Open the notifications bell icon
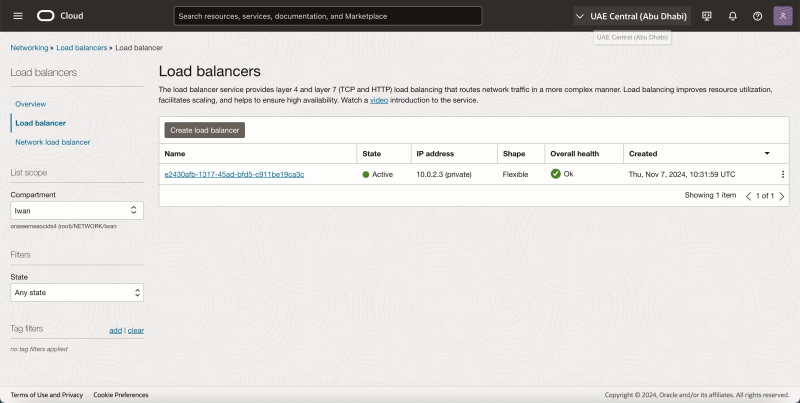800x403 pixels. tap(732, 16)
